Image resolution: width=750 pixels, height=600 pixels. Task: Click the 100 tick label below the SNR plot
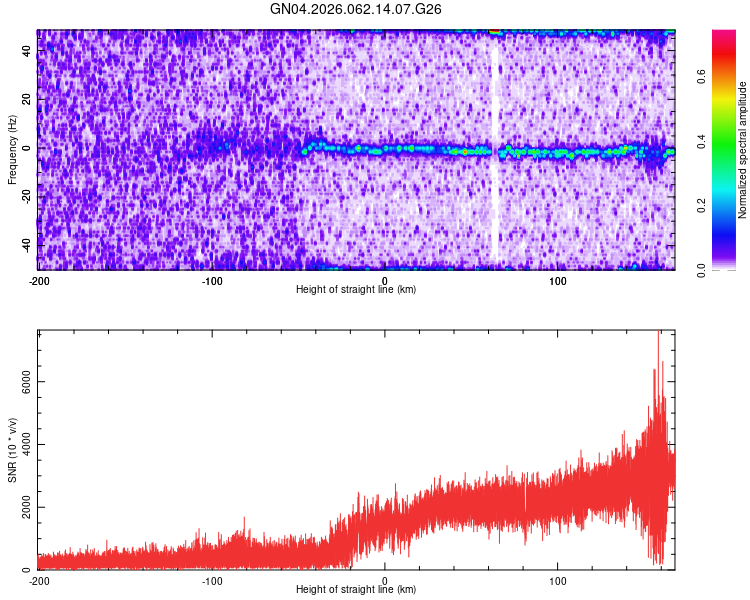click(558, 581)
